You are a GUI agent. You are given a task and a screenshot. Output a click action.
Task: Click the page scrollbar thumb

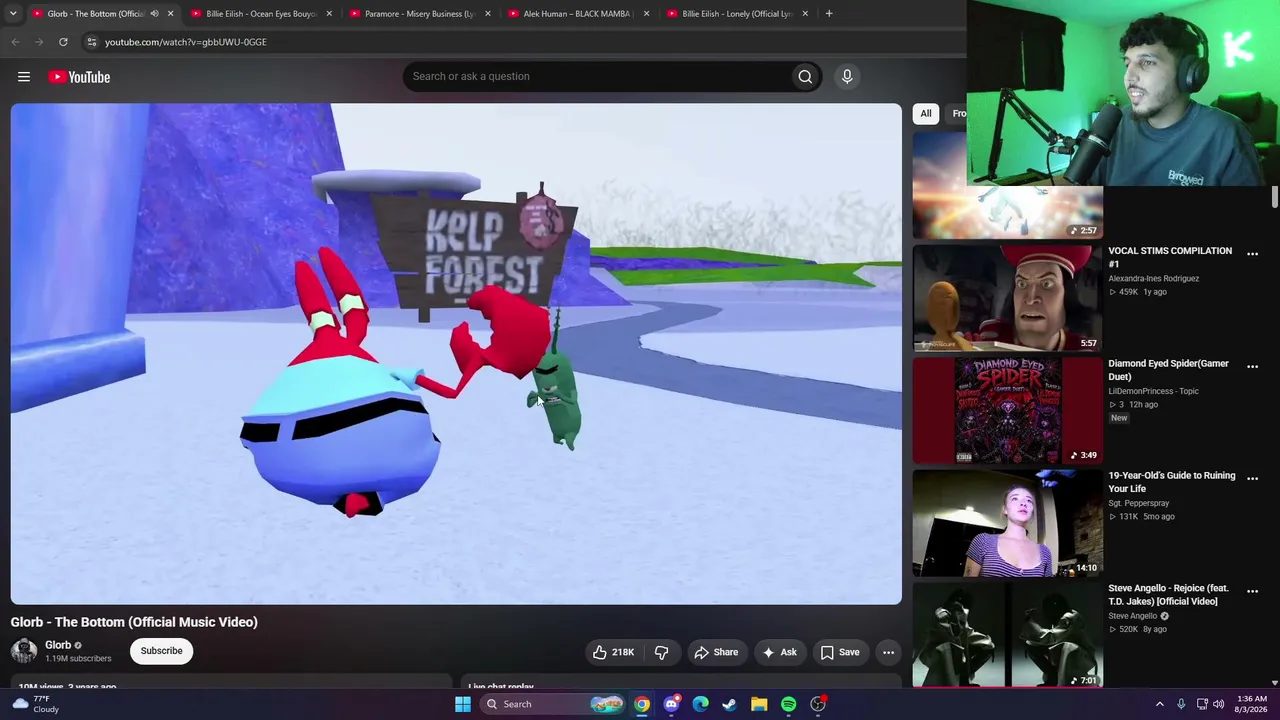[1275, 197]
